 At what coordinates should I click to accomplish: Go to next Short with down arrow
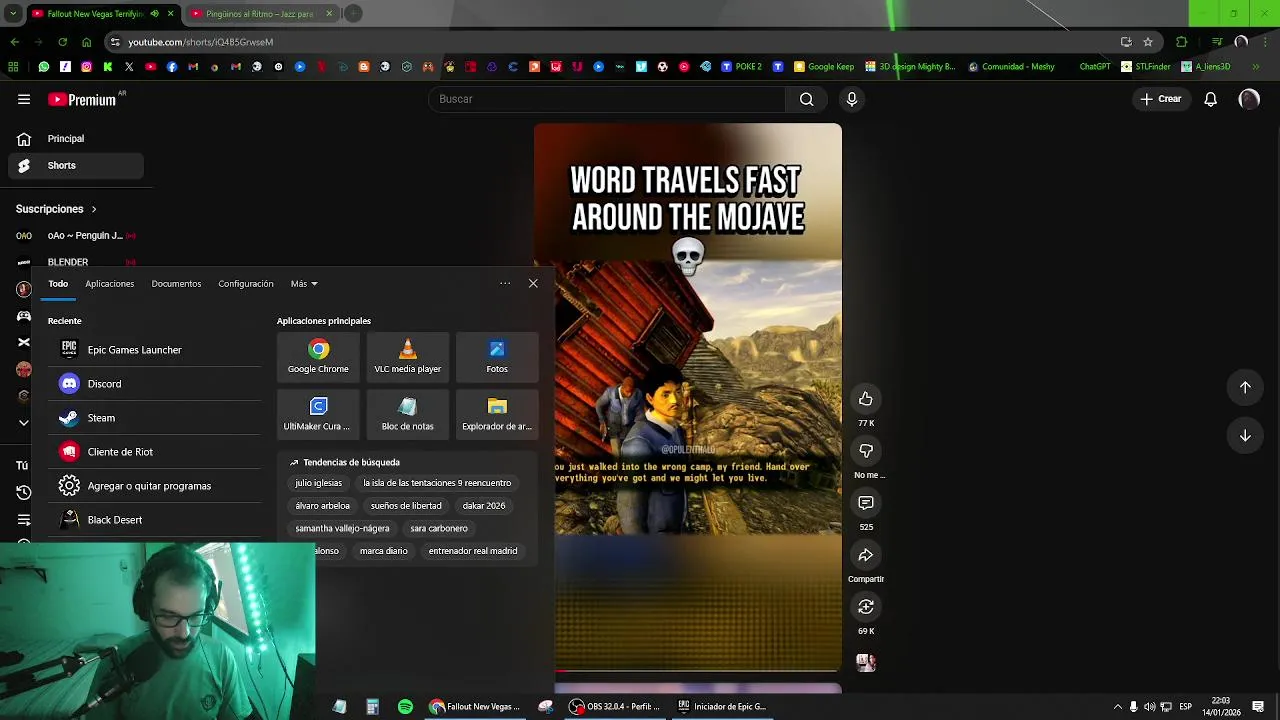(1245, 435)
